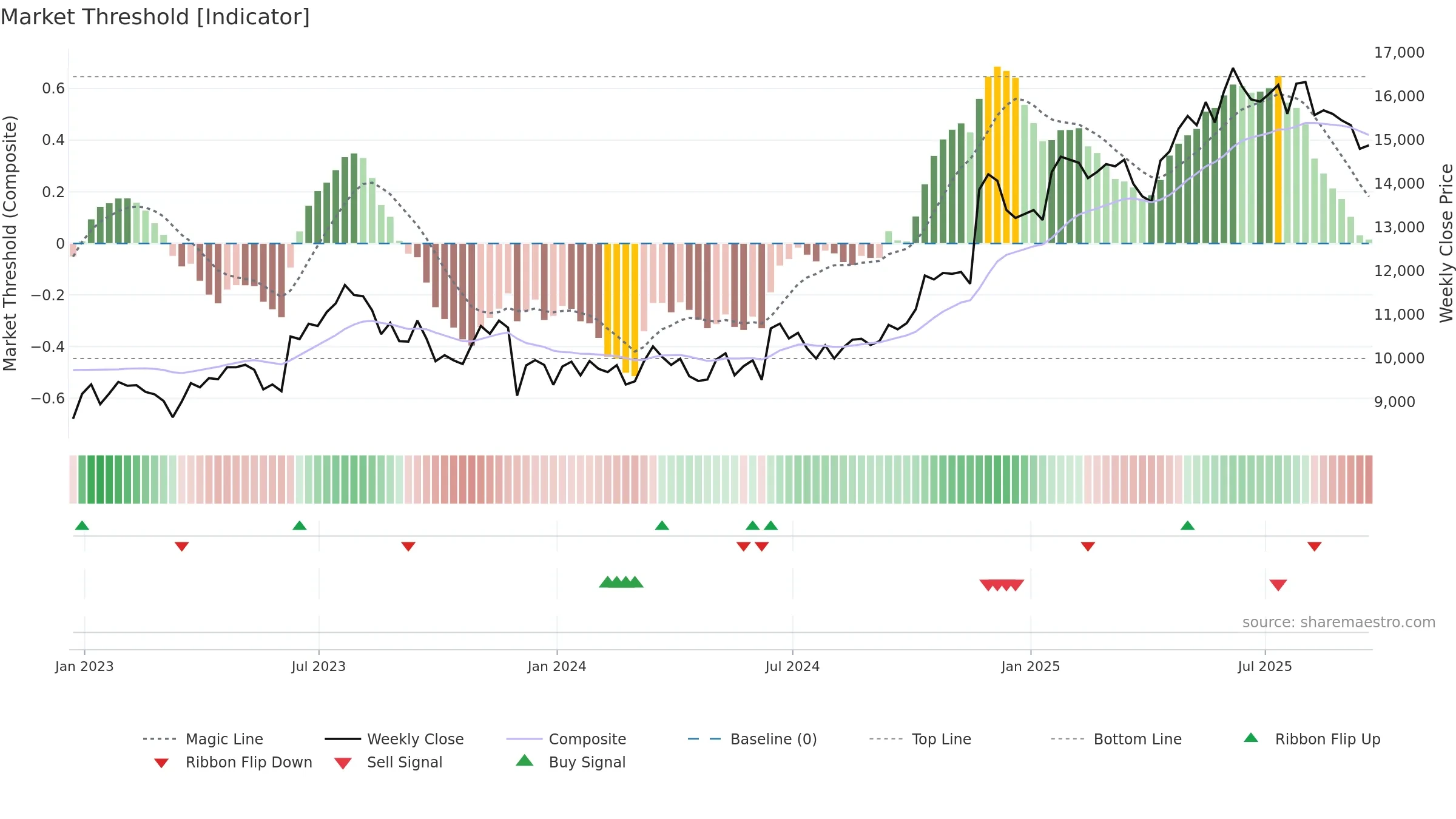Toggle the Weekly Close legend entry
This screenshot has width=1456, height=819.
pos(394,739)
